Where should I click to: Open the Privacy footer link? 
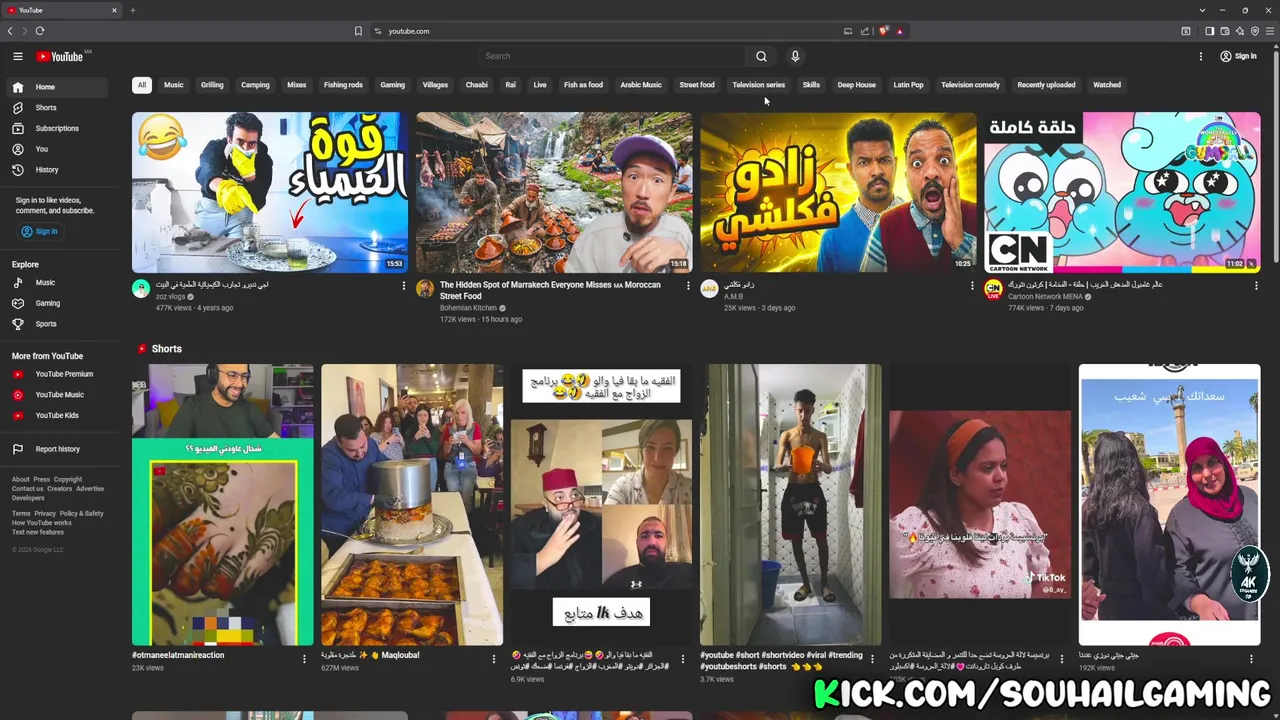click(45, 514)
